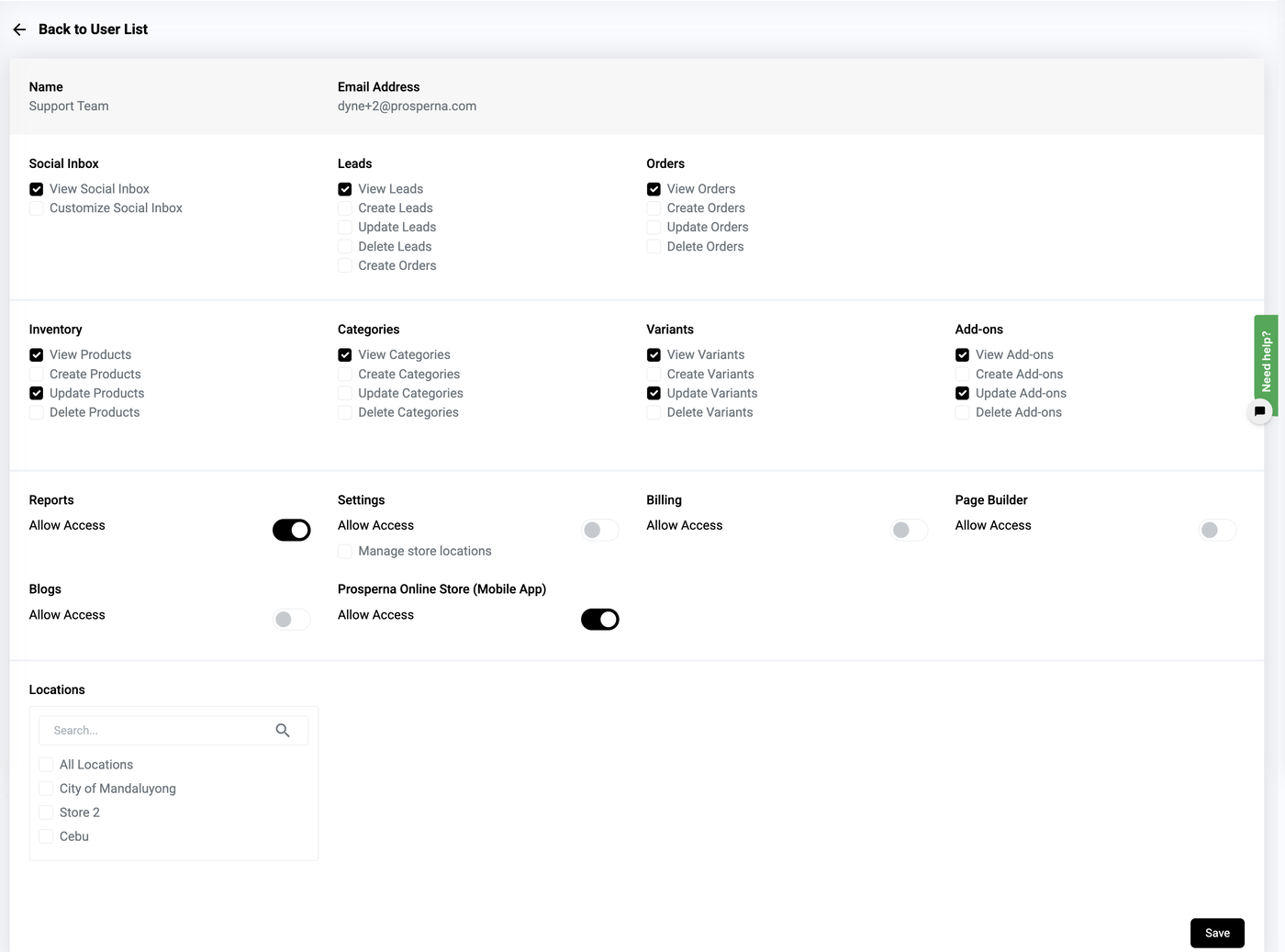Click the search magnifier icon in Locations

coord(283,731)
